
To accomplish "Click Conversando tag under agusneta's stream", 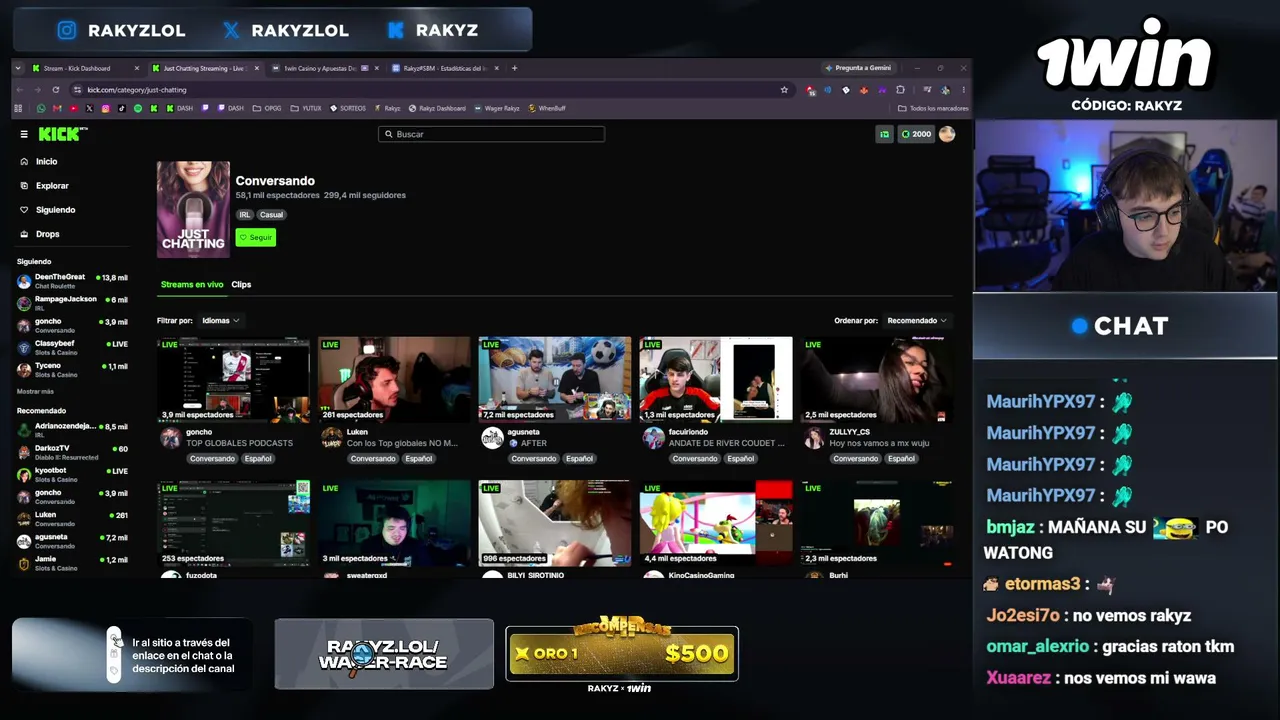I will point(534,459).
